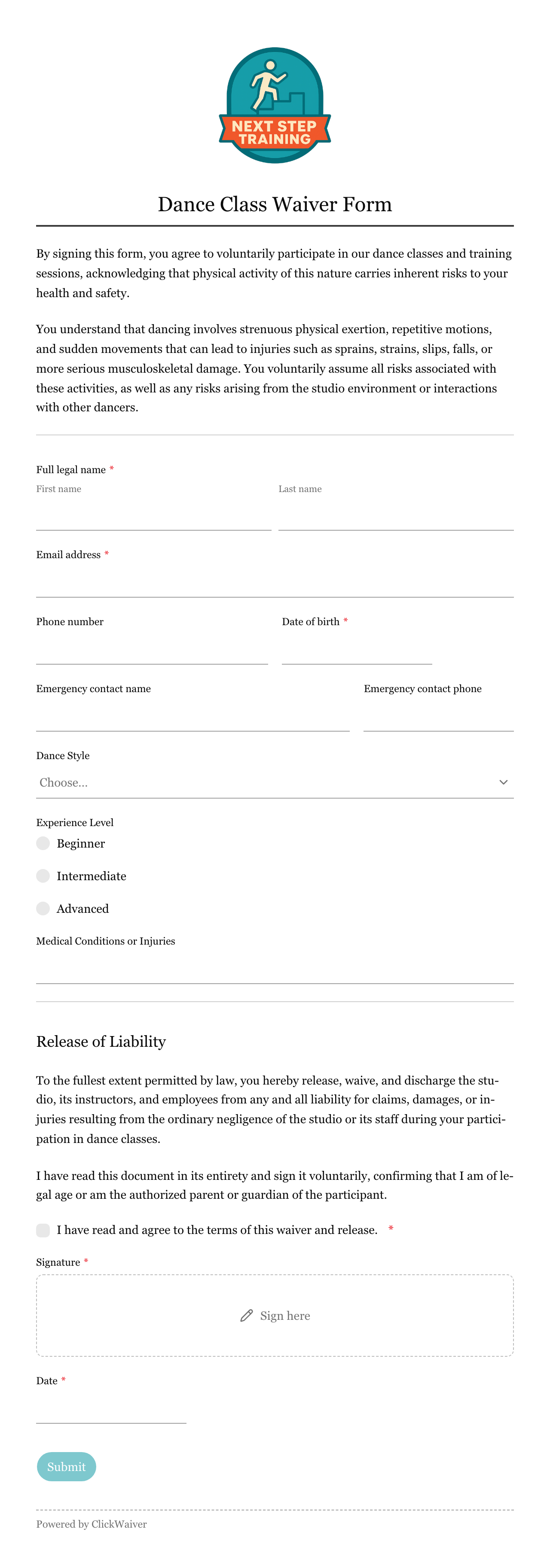
Task: Click the Powered by ClickWaiver link
Action: pyautogui.click(x=92, y=1524)
